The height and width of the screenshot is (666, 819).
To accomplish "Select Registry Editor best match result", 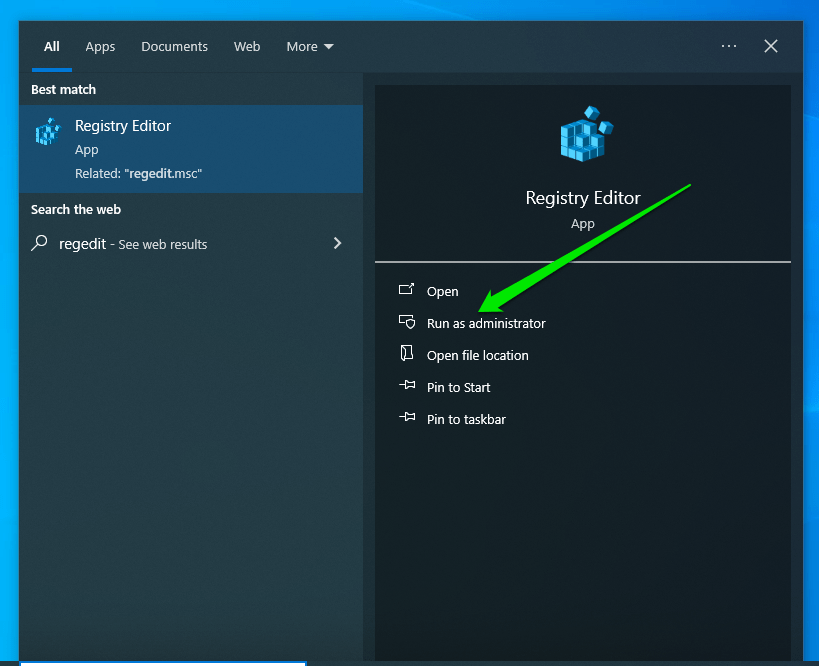I will [x=191, y=149].
